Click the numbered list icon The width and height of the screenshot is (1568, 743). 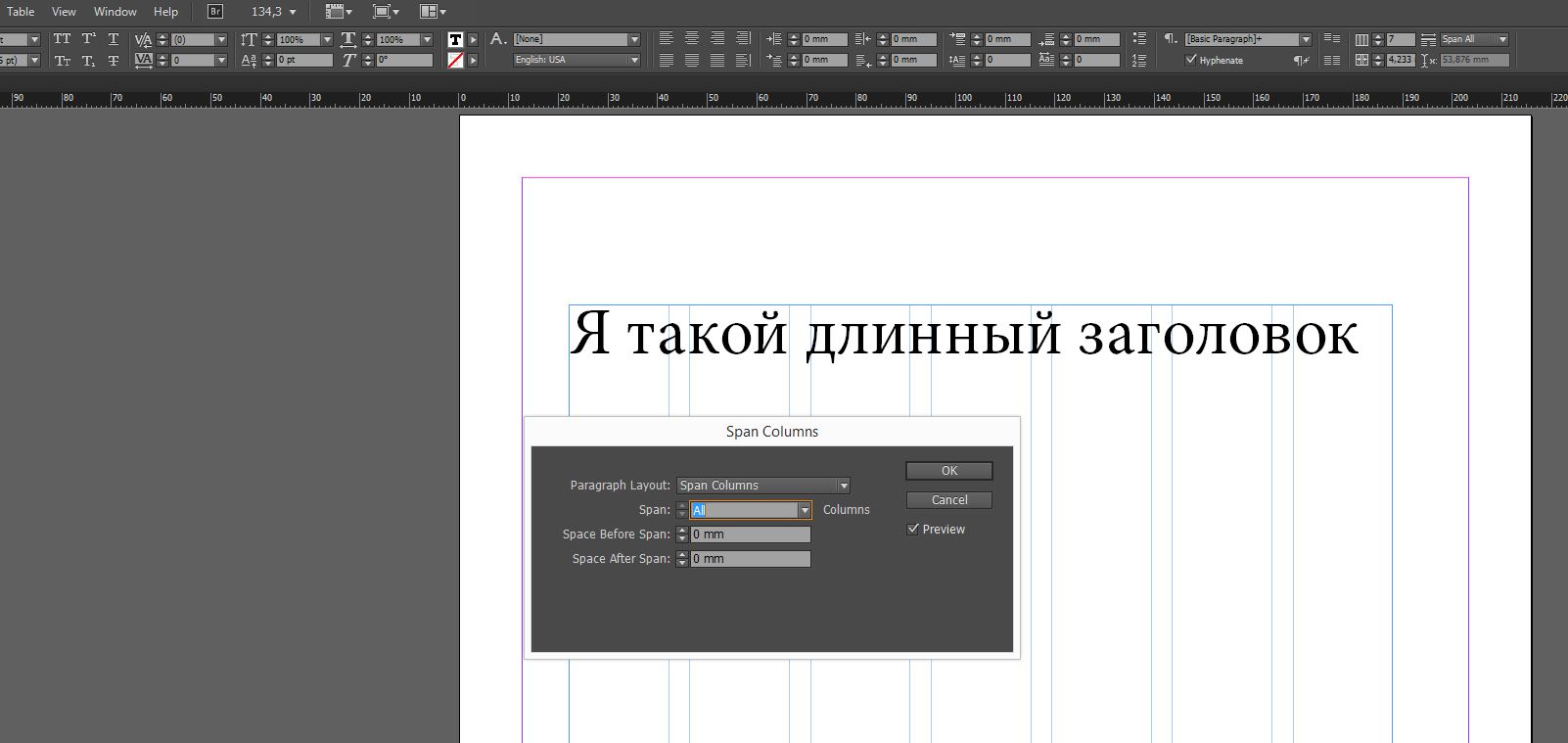click(1139, 60)
